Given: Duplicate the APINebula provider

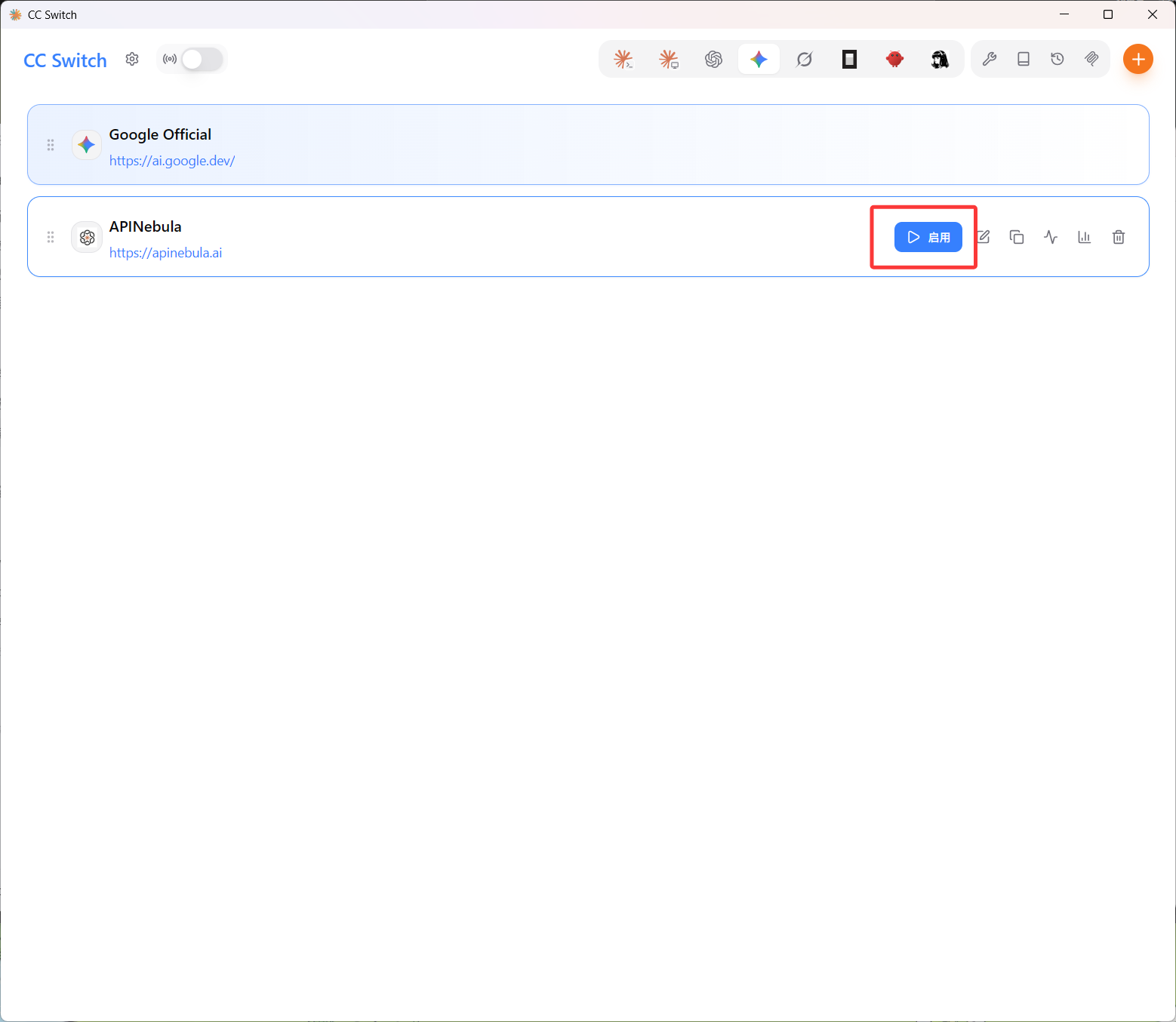Looking at the screenshot, I should (1017, 237).
